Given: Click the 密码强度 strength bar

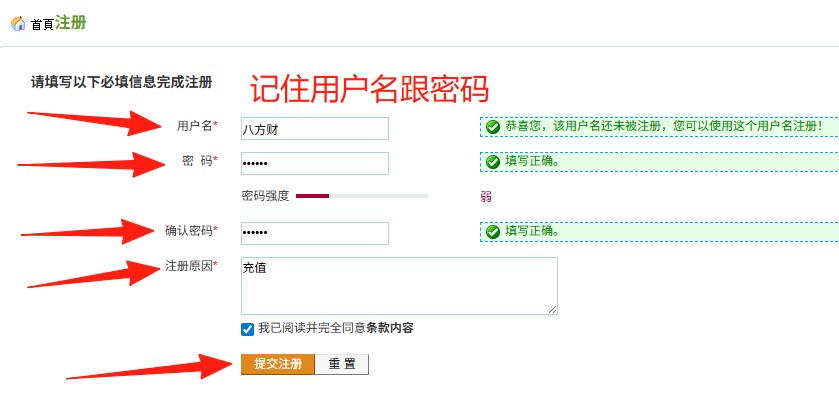Looking at the screenshot, I should 362,196.
